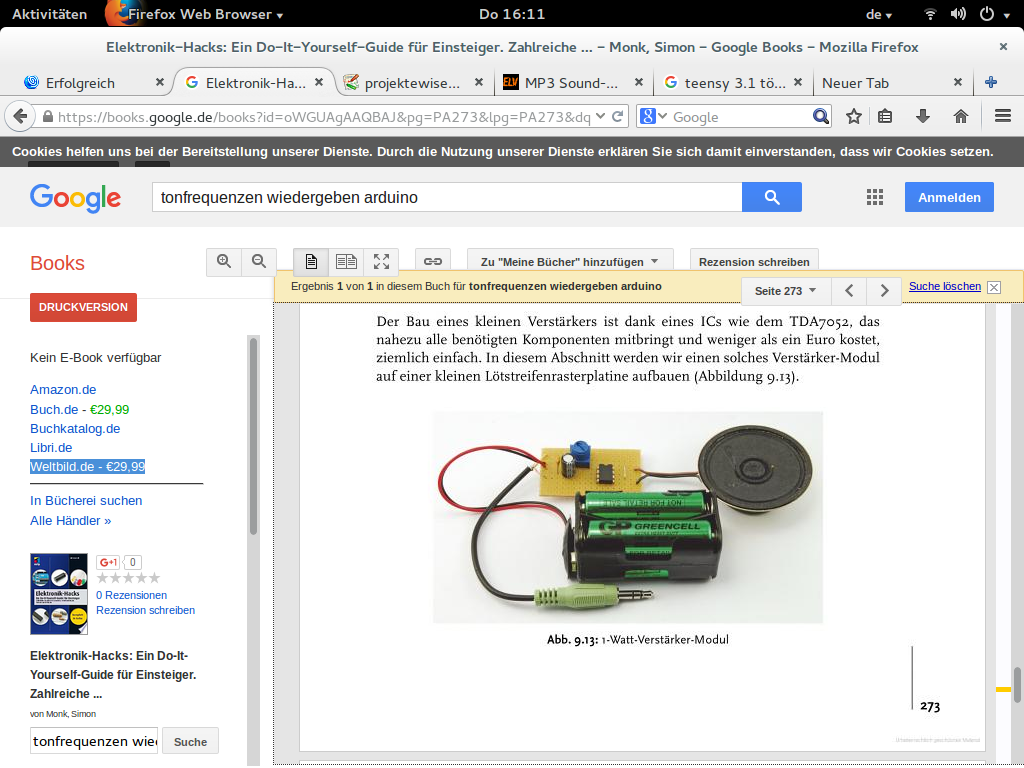The image size is (1024, 768).
Task: Click the Google search query field
Action: coord(447,197)
